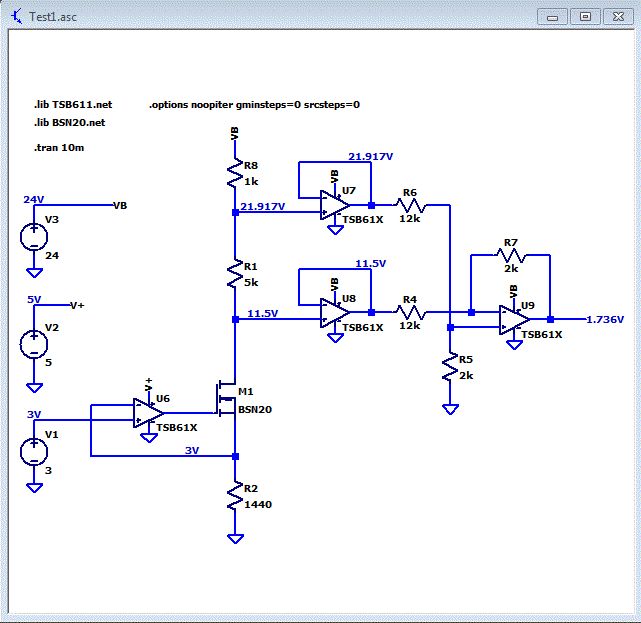Select resistor R1 5k
The width and height of the screenshot is (641, 623).
tap(235, 274)
